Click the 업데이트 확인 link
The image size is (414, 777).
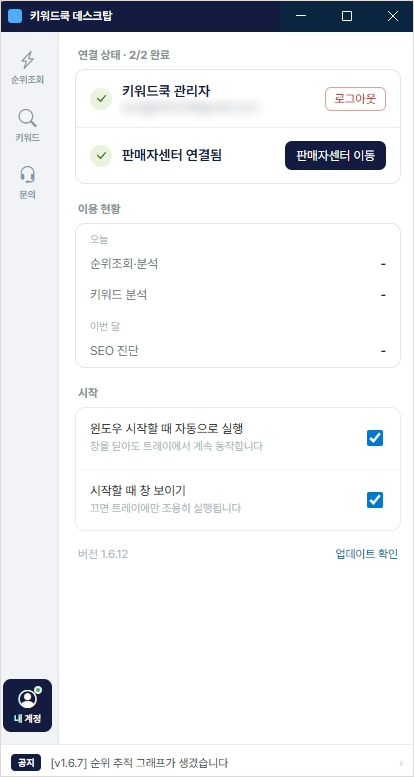point(367,554)
